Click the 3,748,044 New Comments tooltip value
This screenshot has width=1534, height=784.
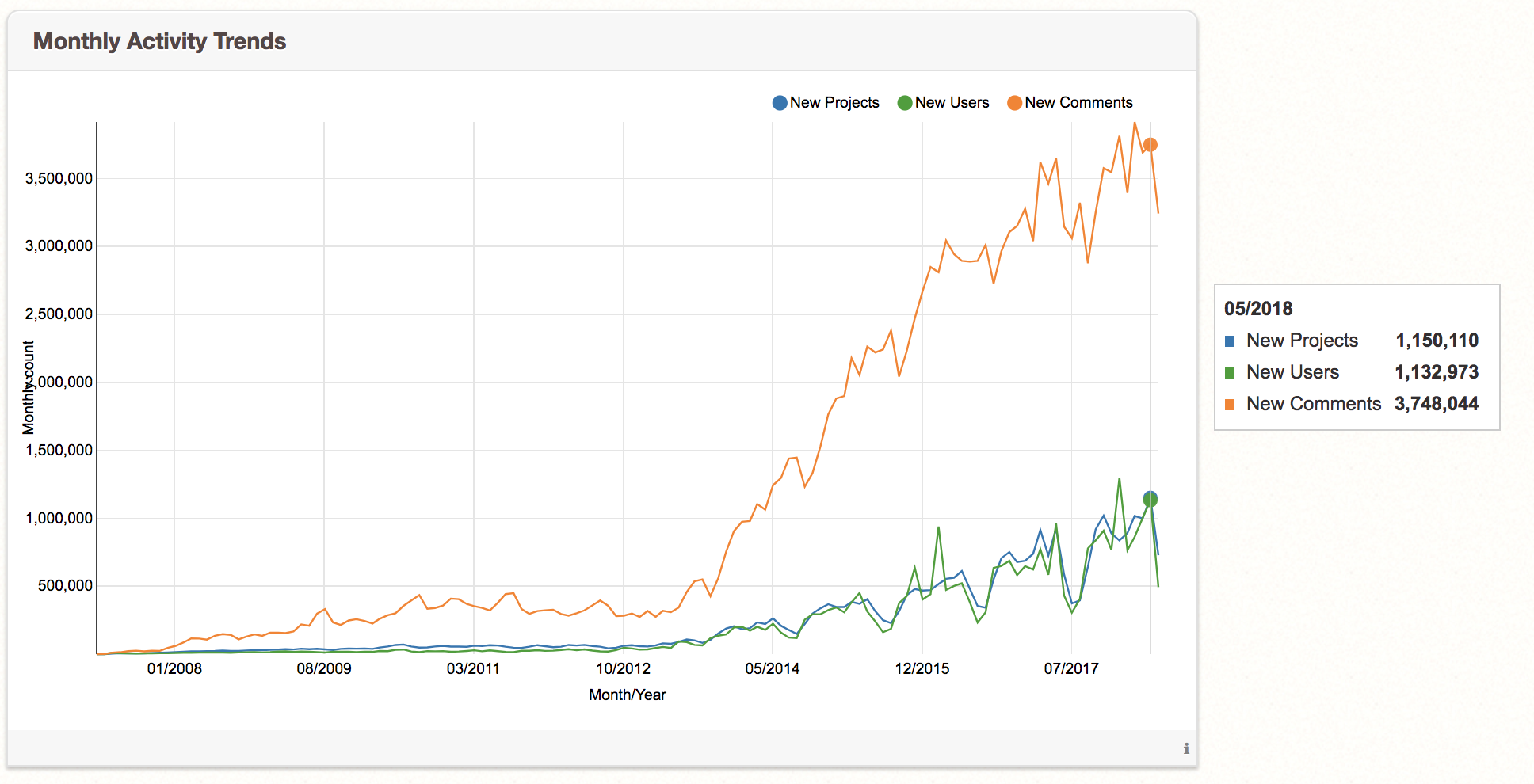pyautogui.click(x=1436, y=404)
